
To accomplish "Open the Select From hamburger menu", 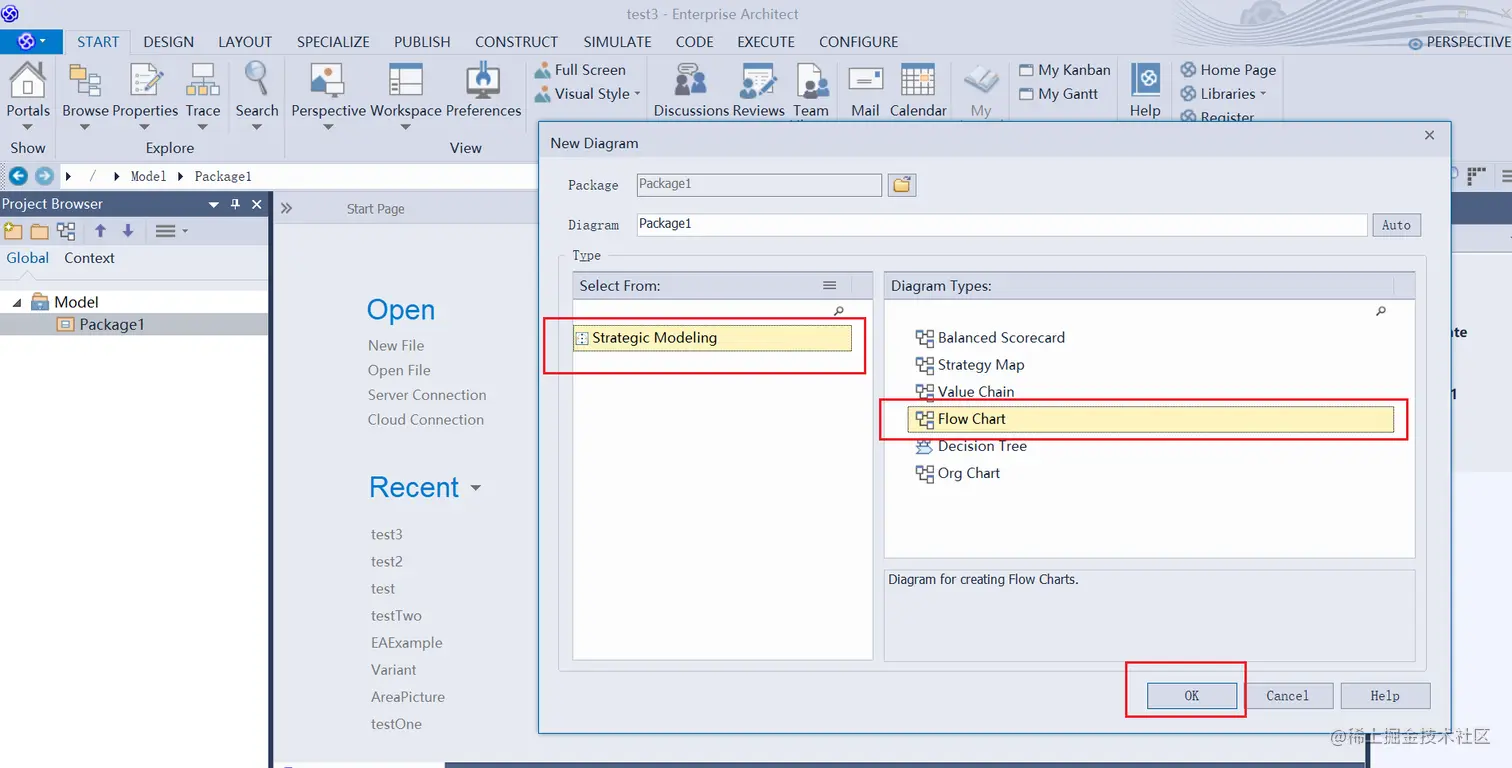I will 829,286.
